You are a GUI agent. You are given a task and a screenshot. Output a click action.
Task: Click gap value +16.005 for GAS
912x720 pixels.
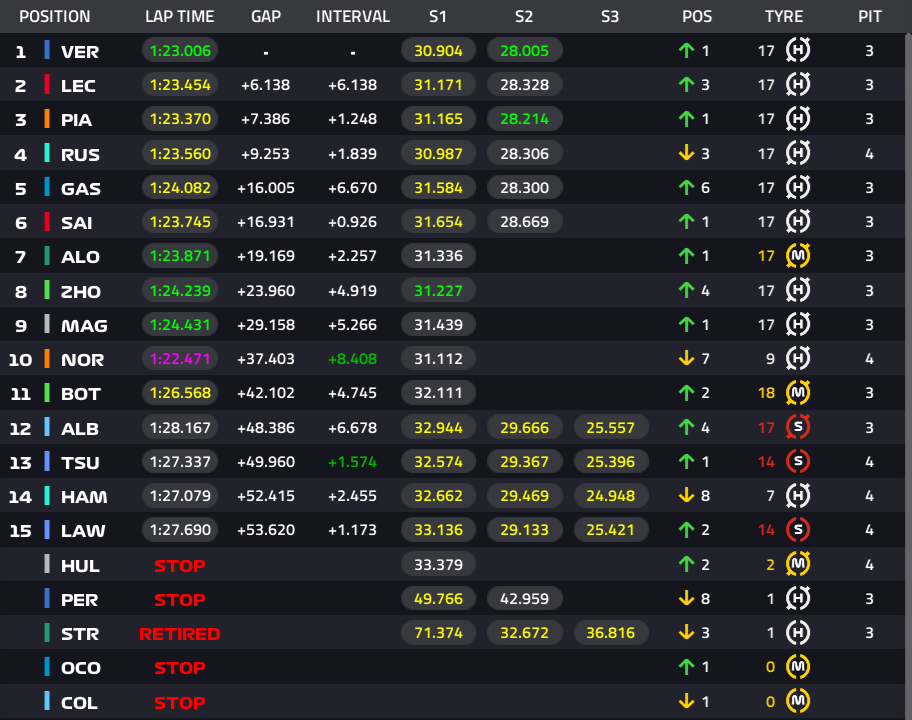coord(266,188)
